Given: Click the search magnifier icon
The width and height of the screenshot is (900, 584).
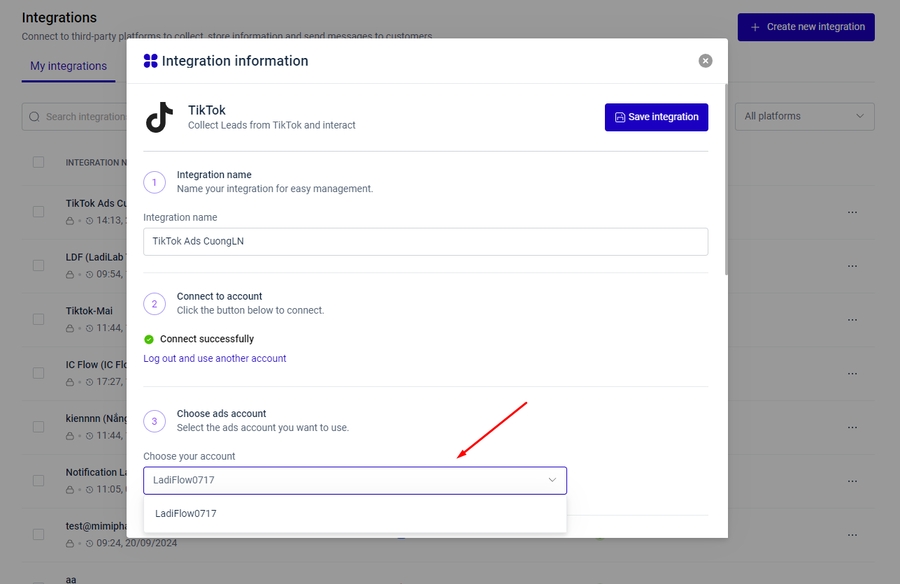Looking at the screenshot, I should pos(35,117).
